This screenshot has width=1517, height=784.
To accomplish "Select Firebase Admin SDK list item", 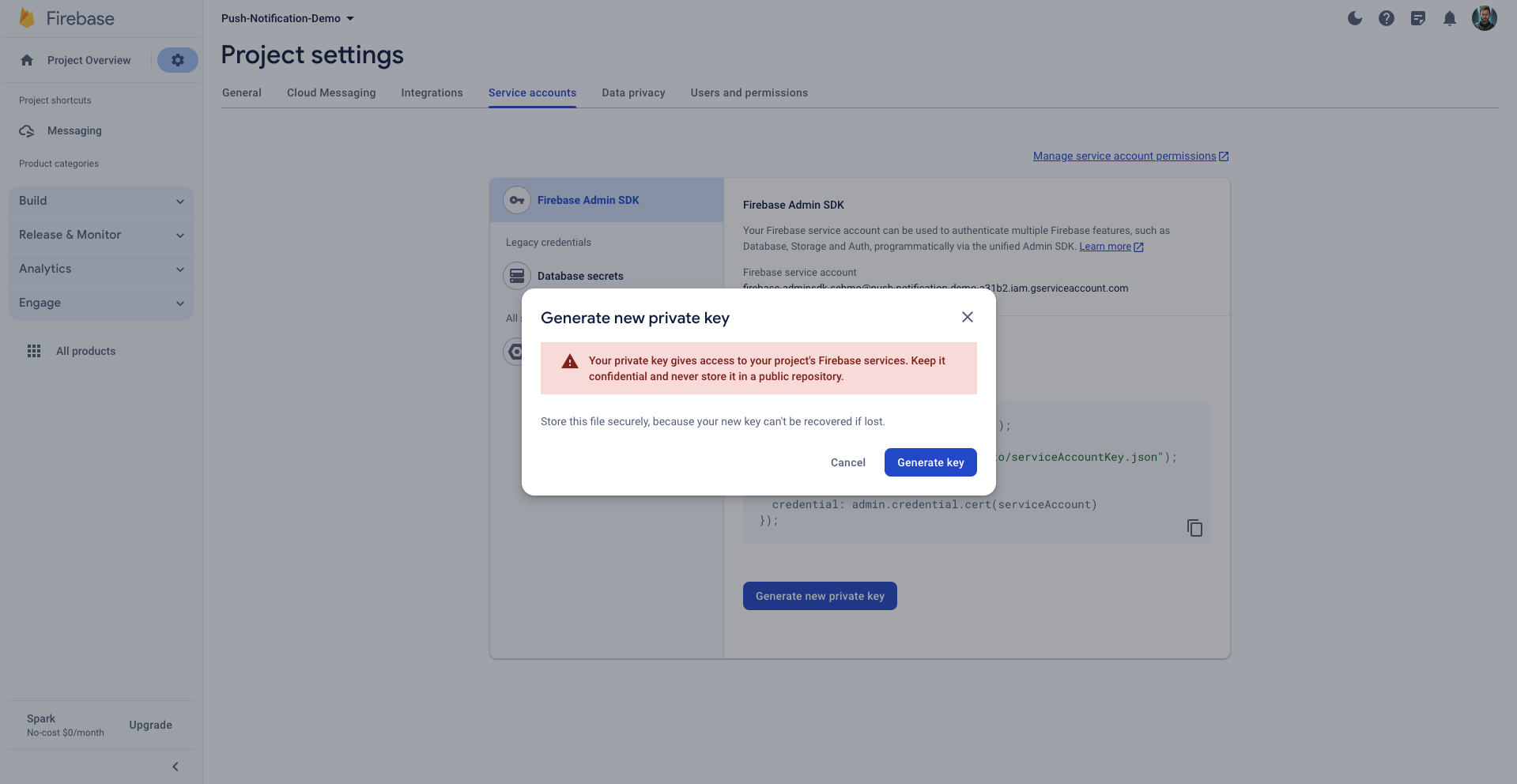I will (x=607, y=200).
